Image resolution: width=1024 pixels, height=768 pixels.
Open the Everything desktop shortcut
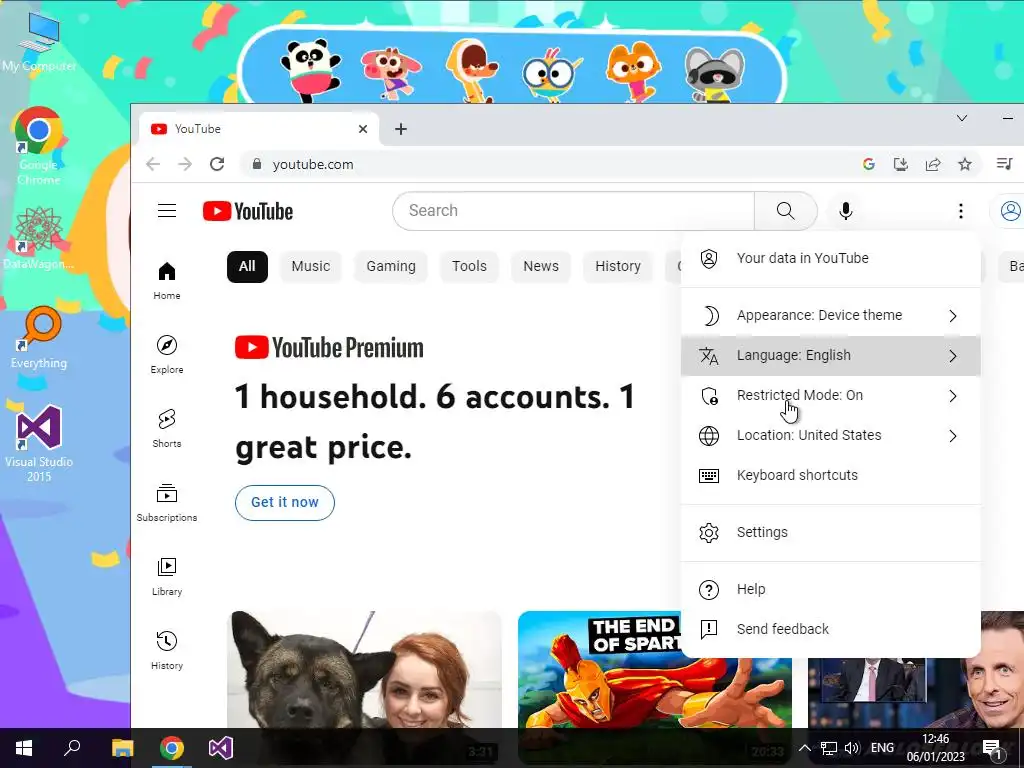[39, 338]
